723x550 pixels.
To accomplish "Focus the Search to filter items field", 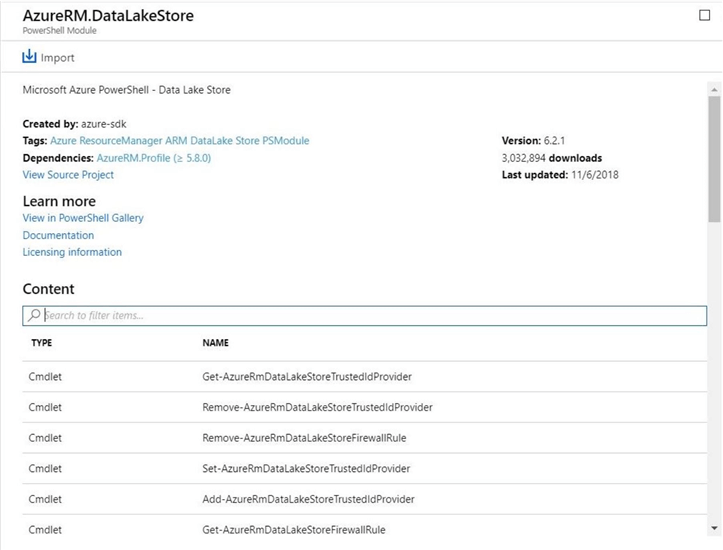I will click(x=370, y=315).
